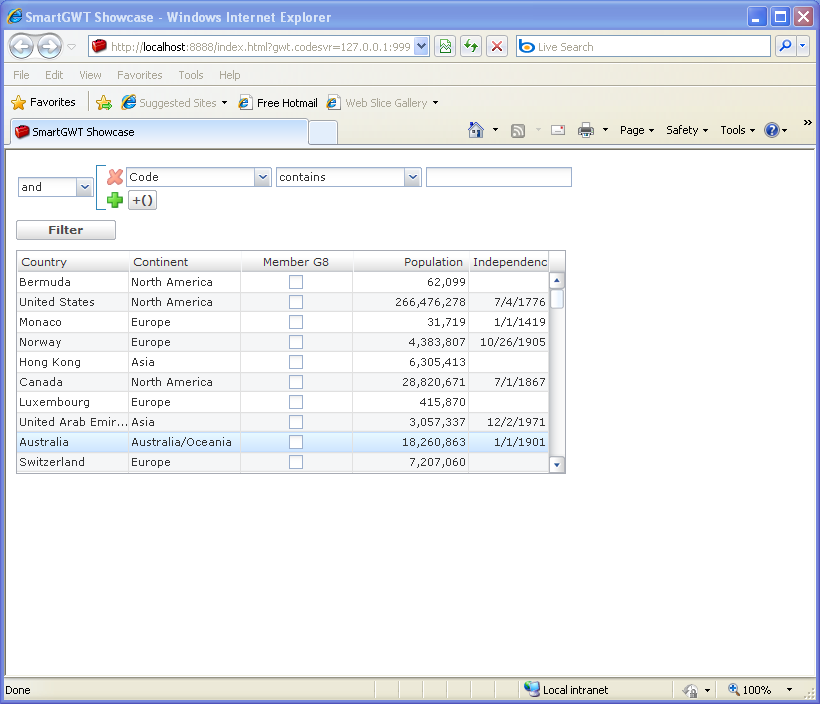Image resolution: width=820 pixels, height=704 pixels.
Task: Open the address bar URL dropdown
Action: coord(422,47)
